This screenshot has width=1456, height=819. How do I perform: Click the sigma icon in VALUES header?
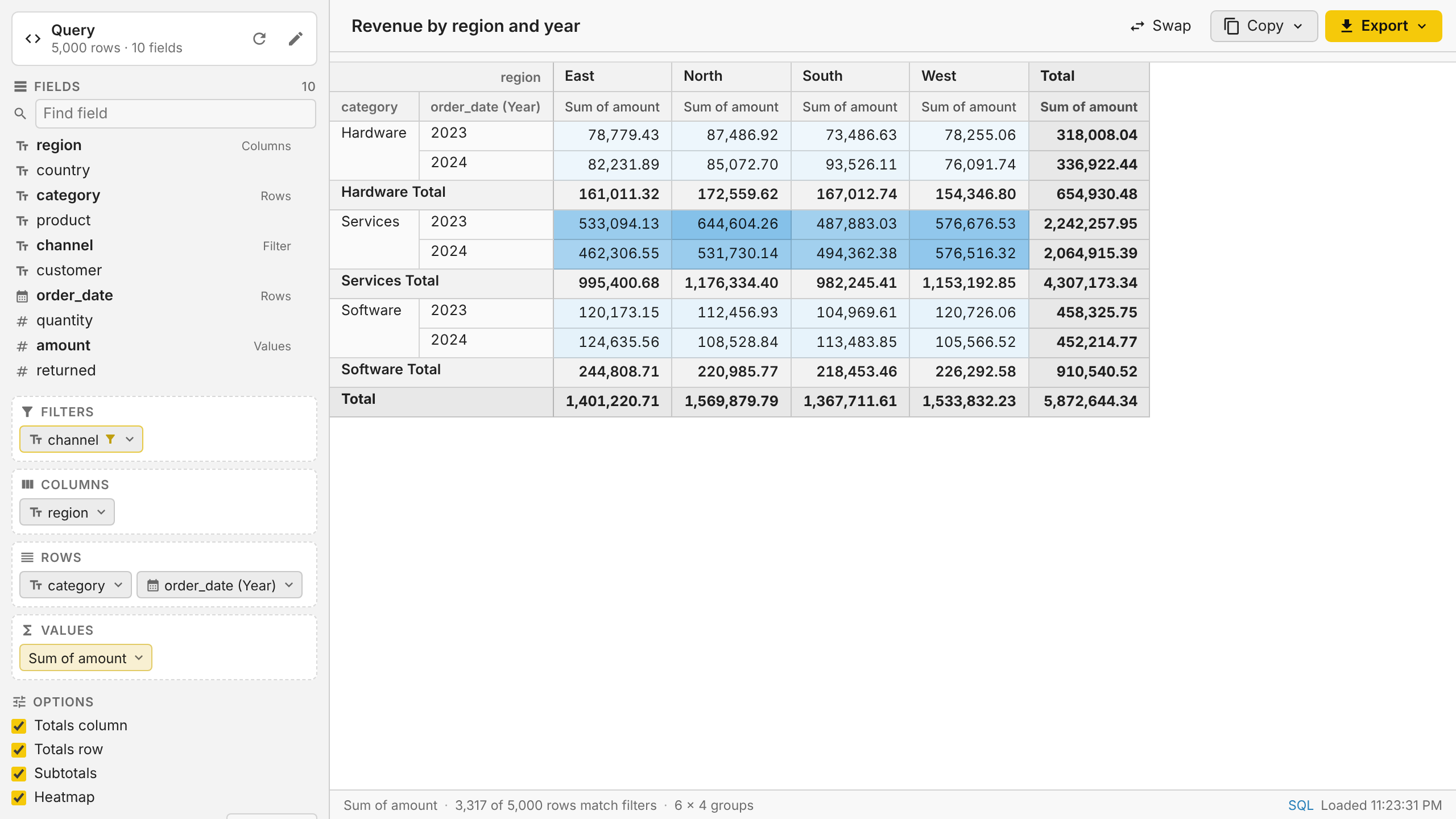click(27, 630)
